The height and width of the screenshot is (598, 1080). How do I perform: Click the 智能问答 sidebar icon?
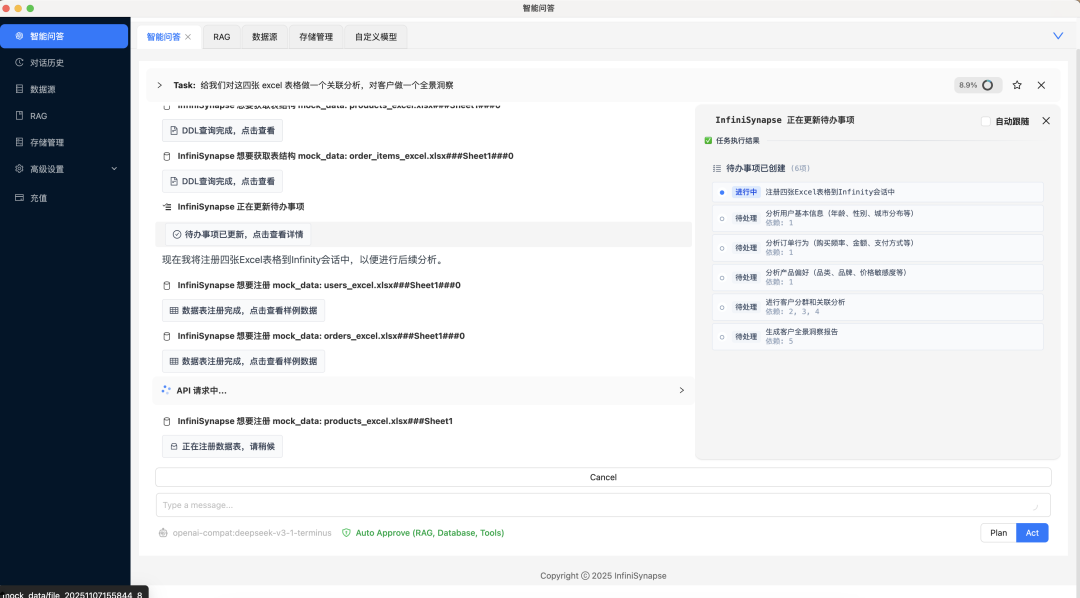[19, 36]
